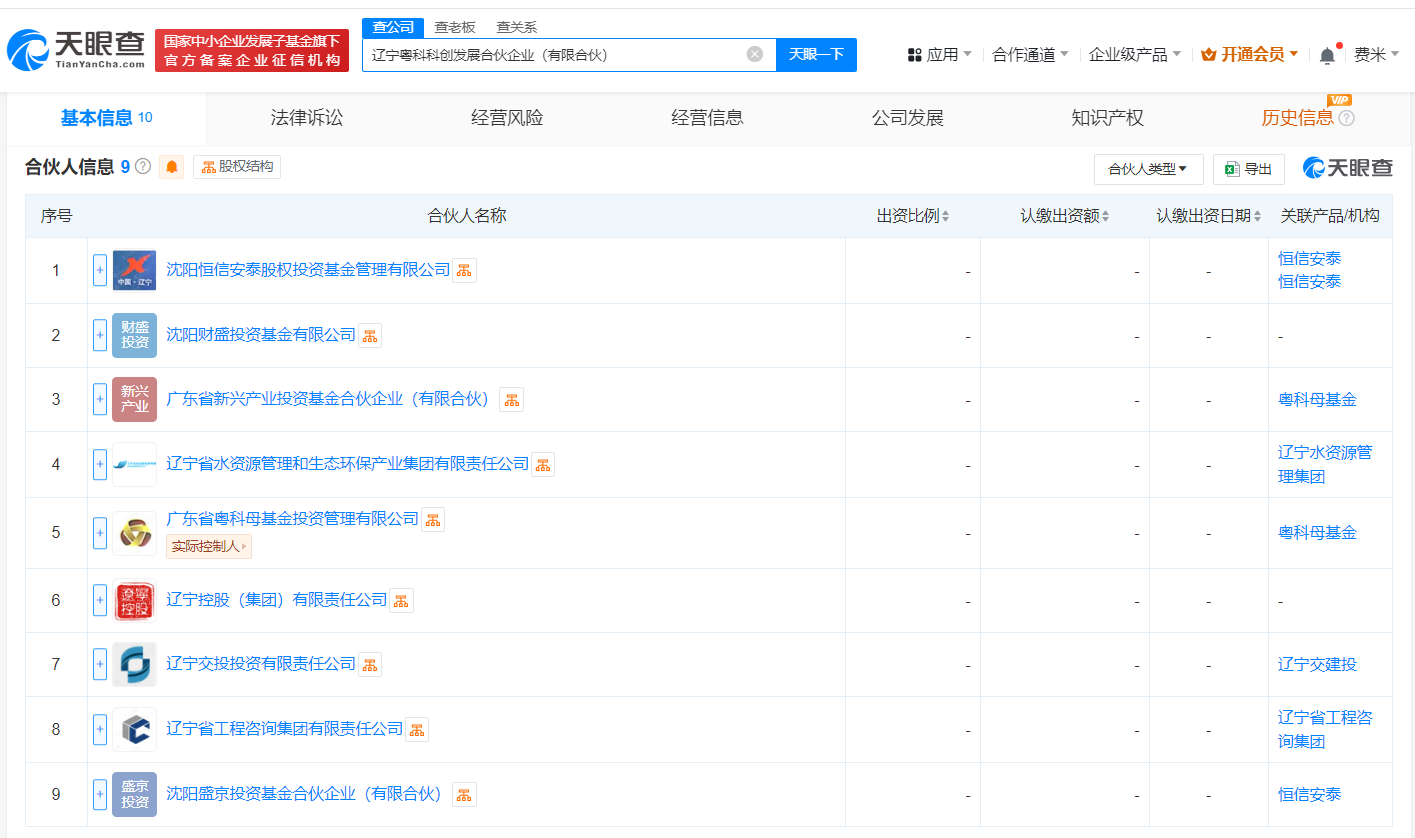Viewport: 1415px width, 838px height.
Task: Click the 财盛投资 logo tile
Action: click(134, 335)
